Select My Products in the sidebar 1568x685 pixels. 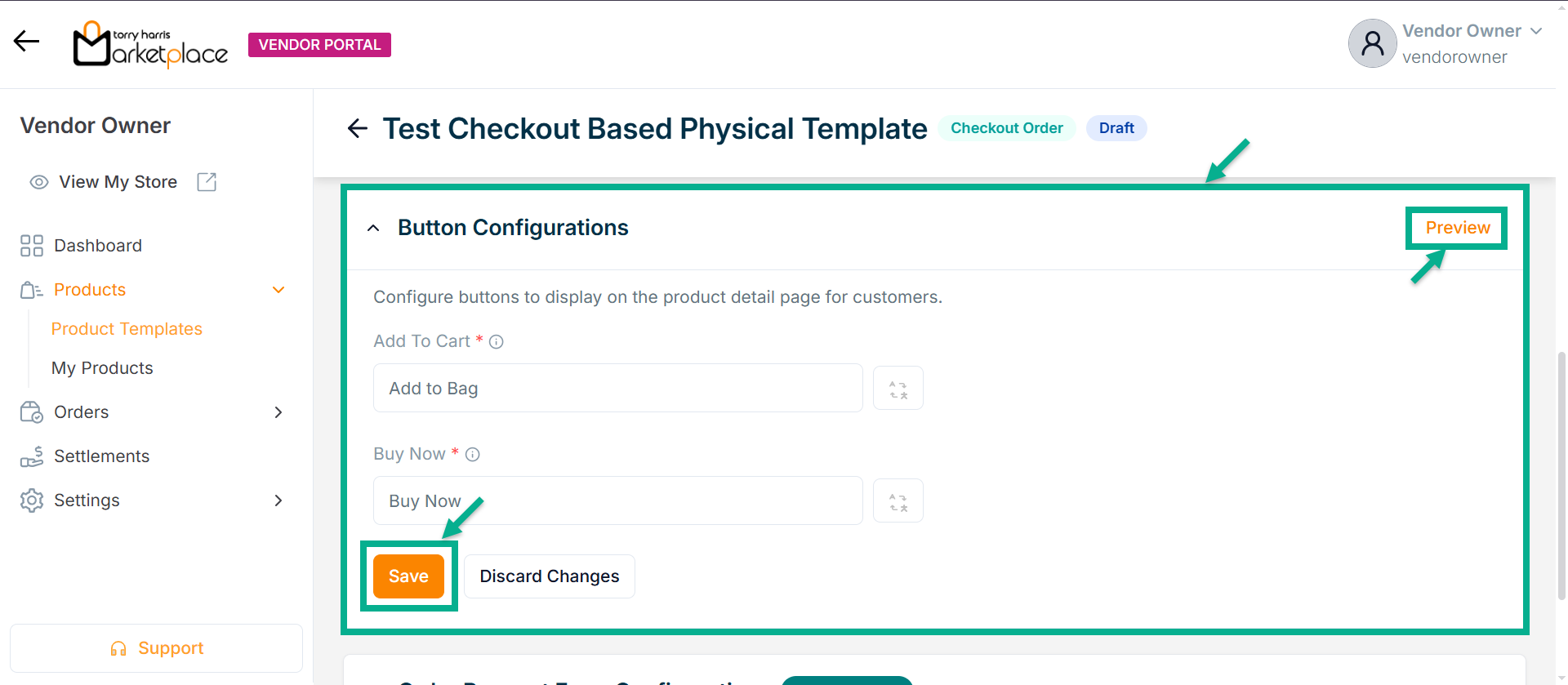102,368
